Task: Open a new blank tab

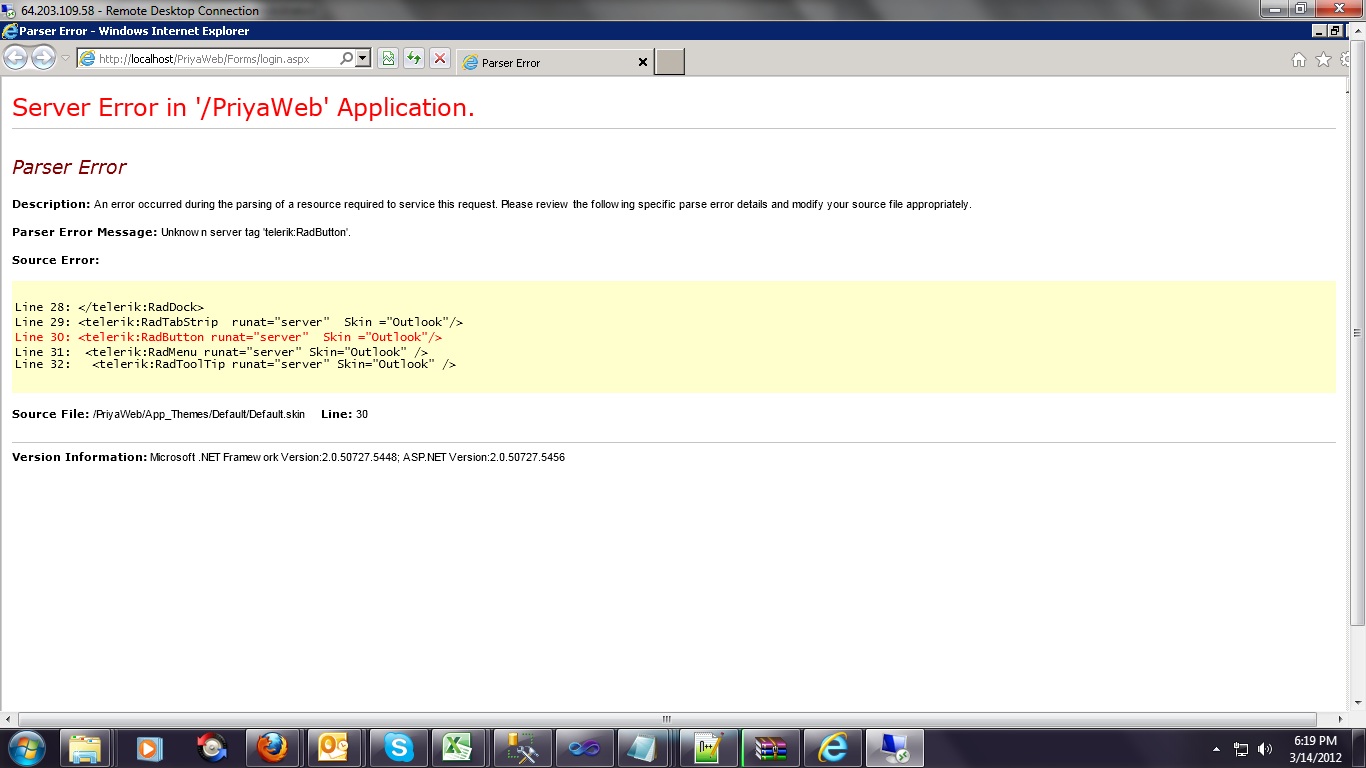Action: click(670, 62)
